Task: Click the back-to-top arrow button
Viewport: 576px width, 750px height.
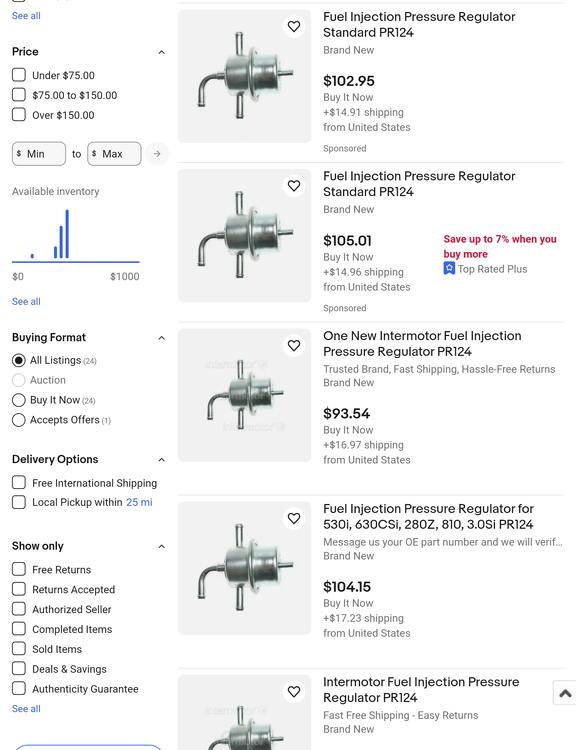Action: (565, 693)
